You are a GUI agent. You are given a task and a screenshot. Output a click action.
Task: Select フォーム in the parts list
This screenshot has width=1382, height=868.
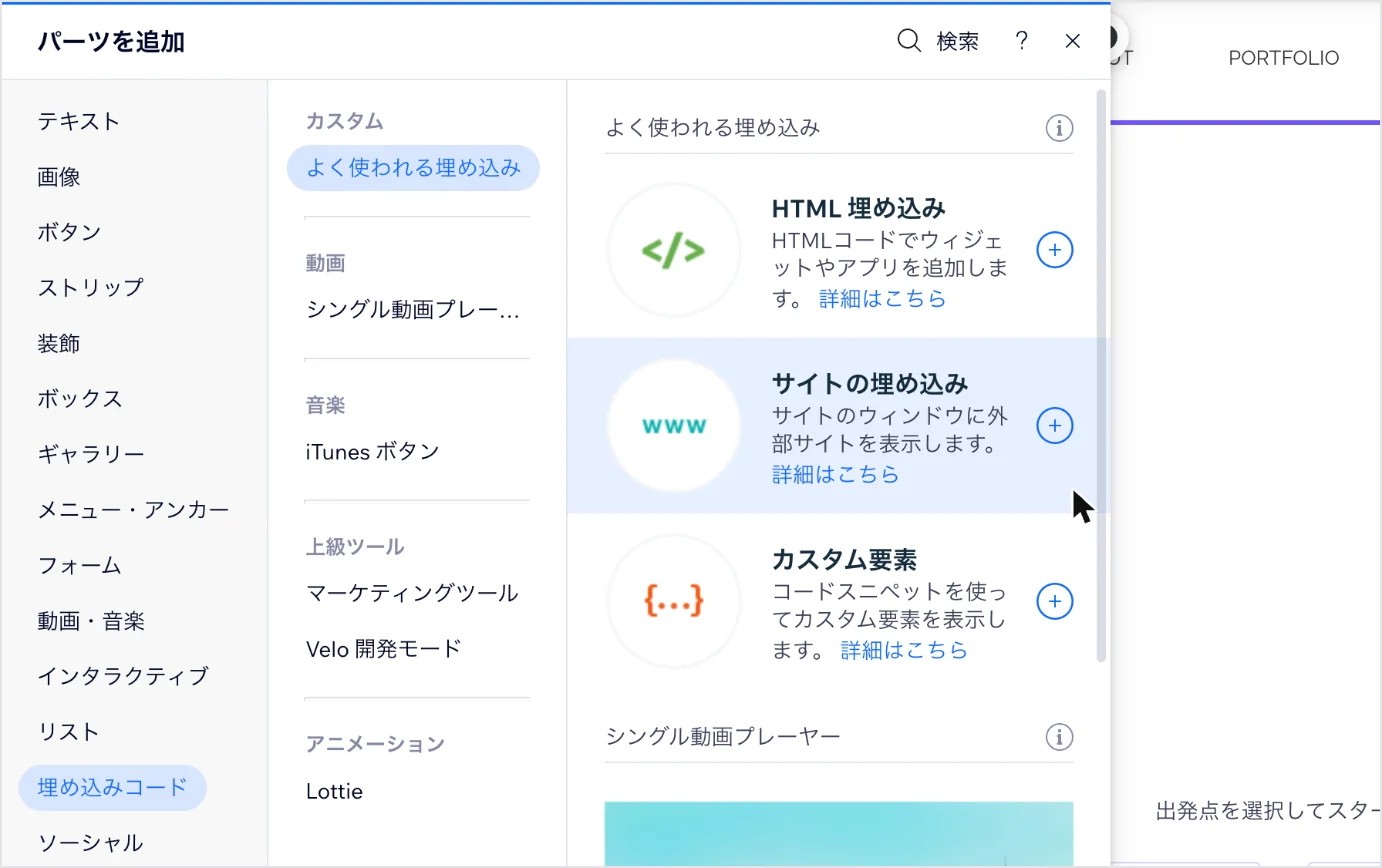tap(80, 565)
